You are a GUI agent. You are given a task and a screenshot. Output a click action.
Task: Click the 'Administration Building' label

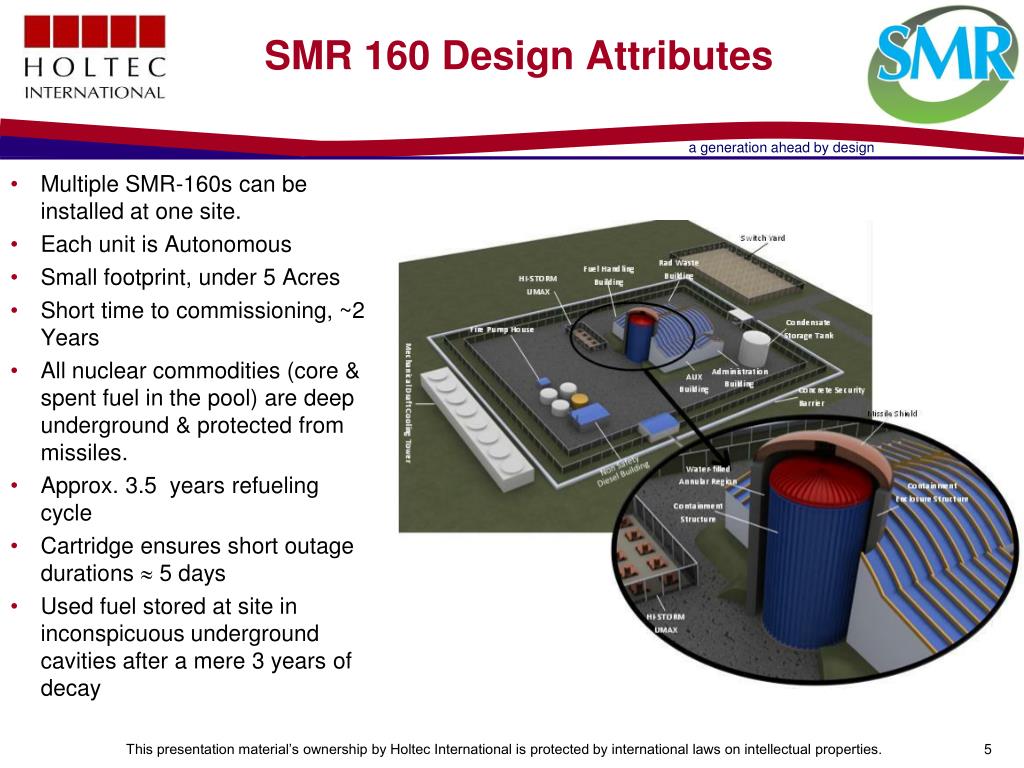click(x=739, y=377)
